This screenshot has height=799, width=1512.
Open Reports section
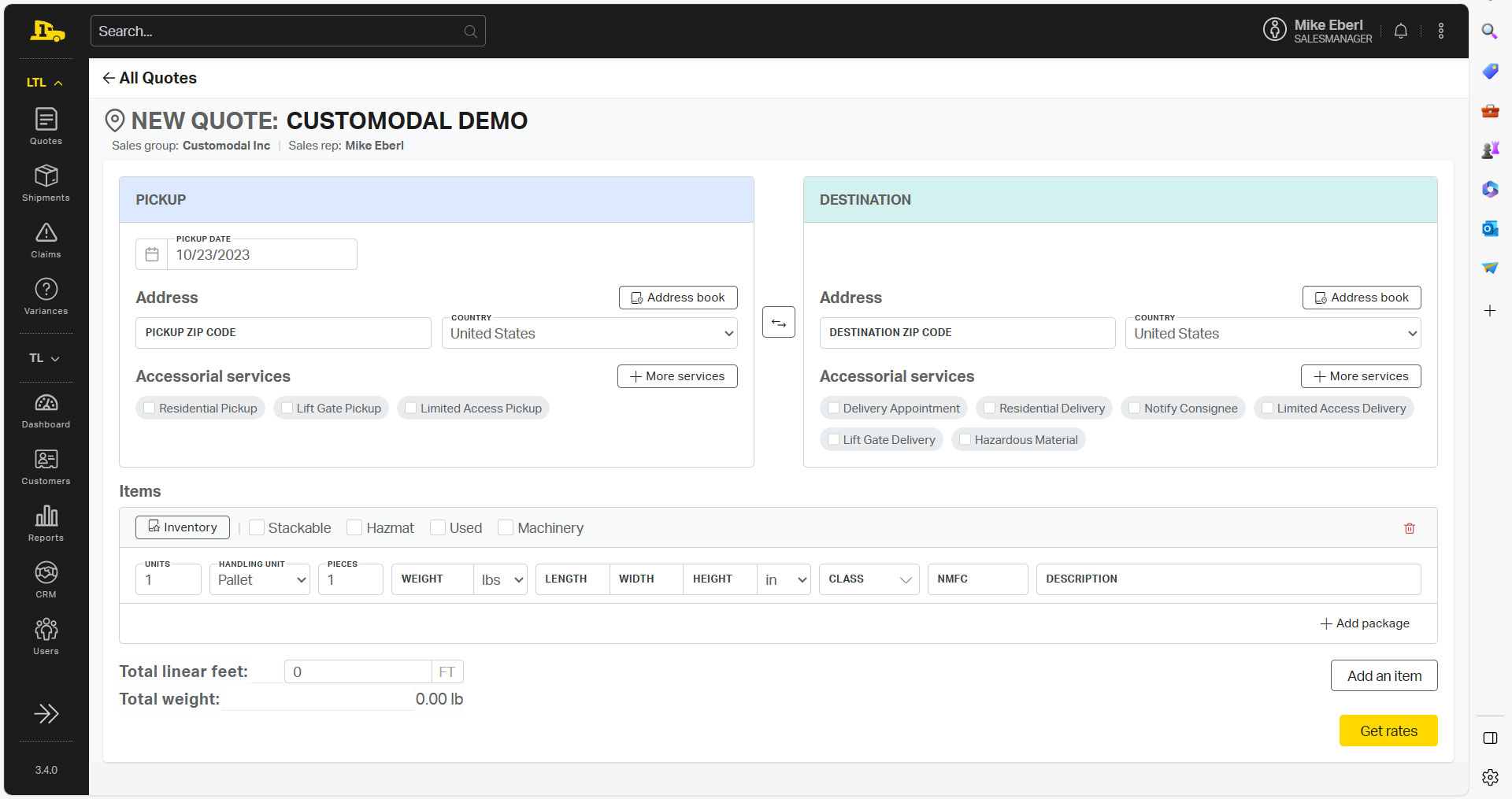point(46,524)
